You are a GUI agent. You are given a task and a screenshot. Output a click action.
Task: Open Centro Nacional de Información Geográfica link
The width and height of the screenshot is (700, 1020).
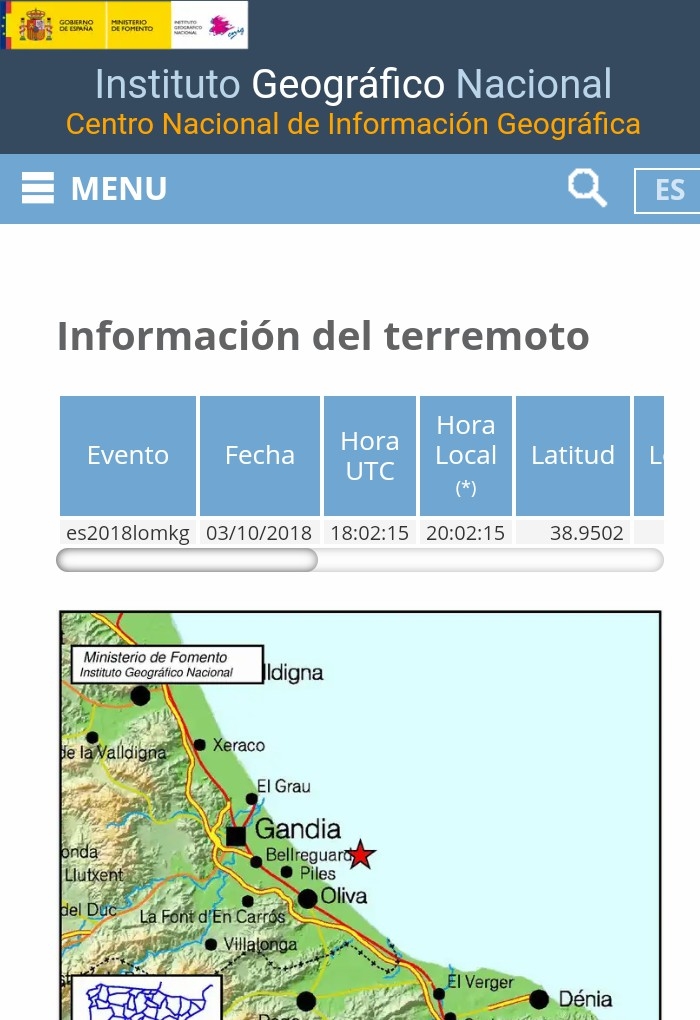tap(353, 124)
